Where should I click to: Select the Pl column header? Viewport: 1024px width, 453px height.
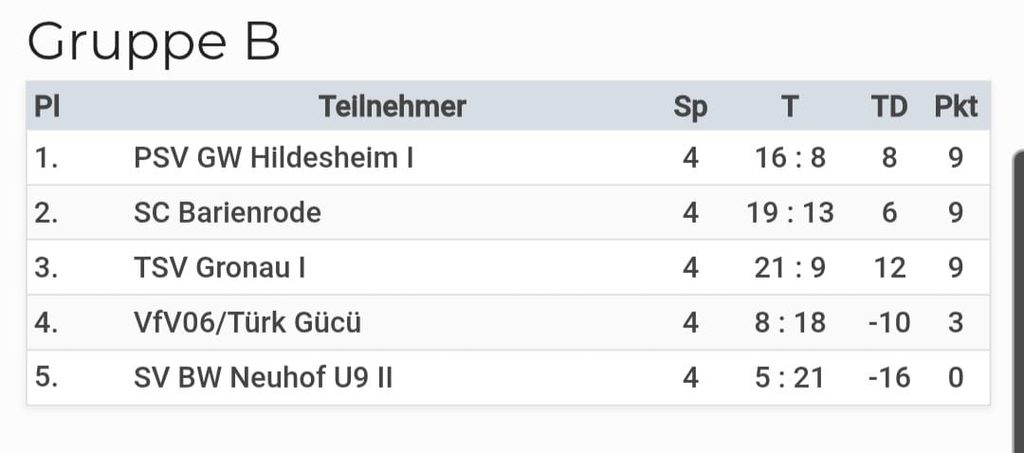[47, 106]
